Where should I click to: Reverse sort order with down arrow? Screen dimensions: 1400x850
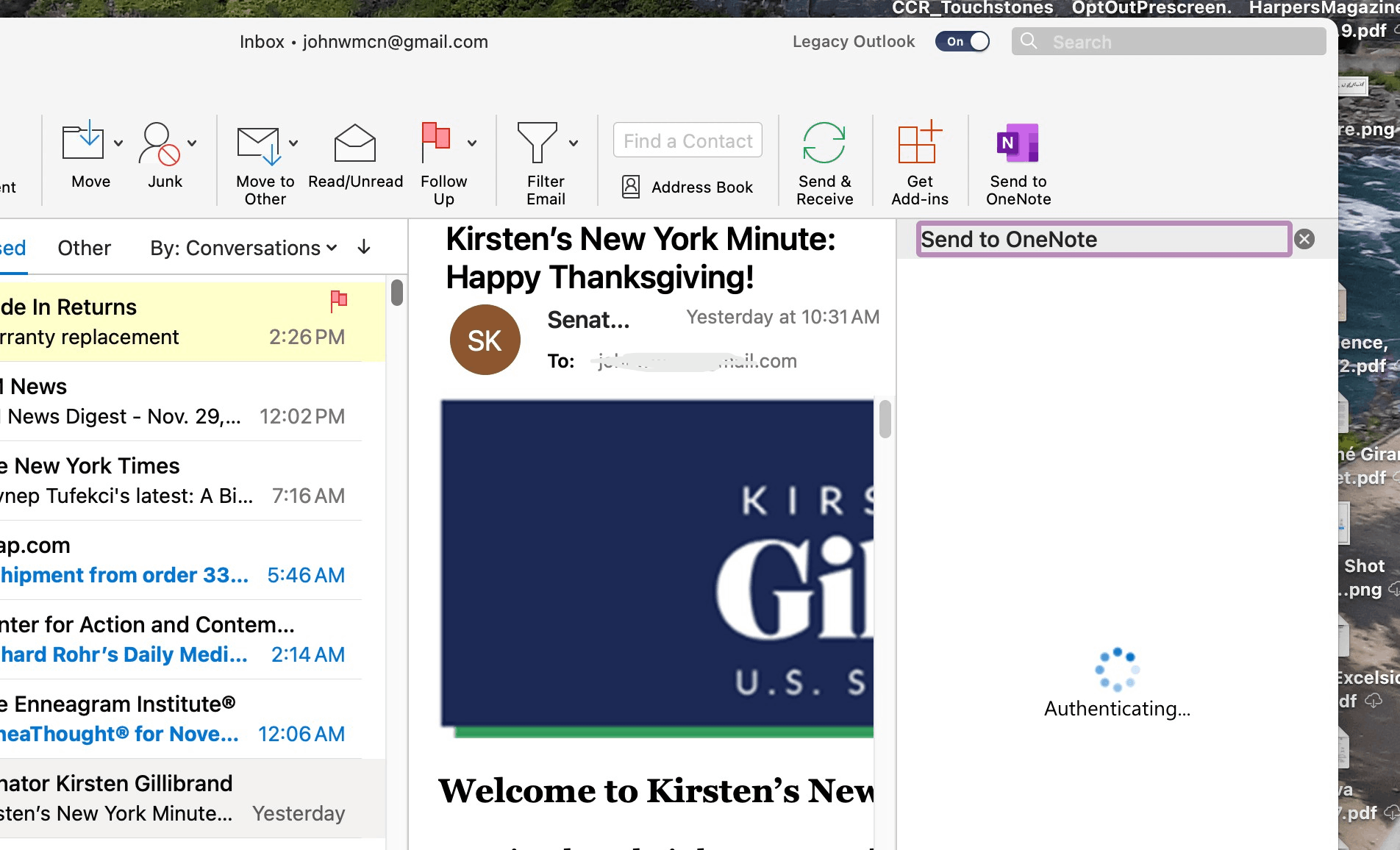tap(363, 248)
